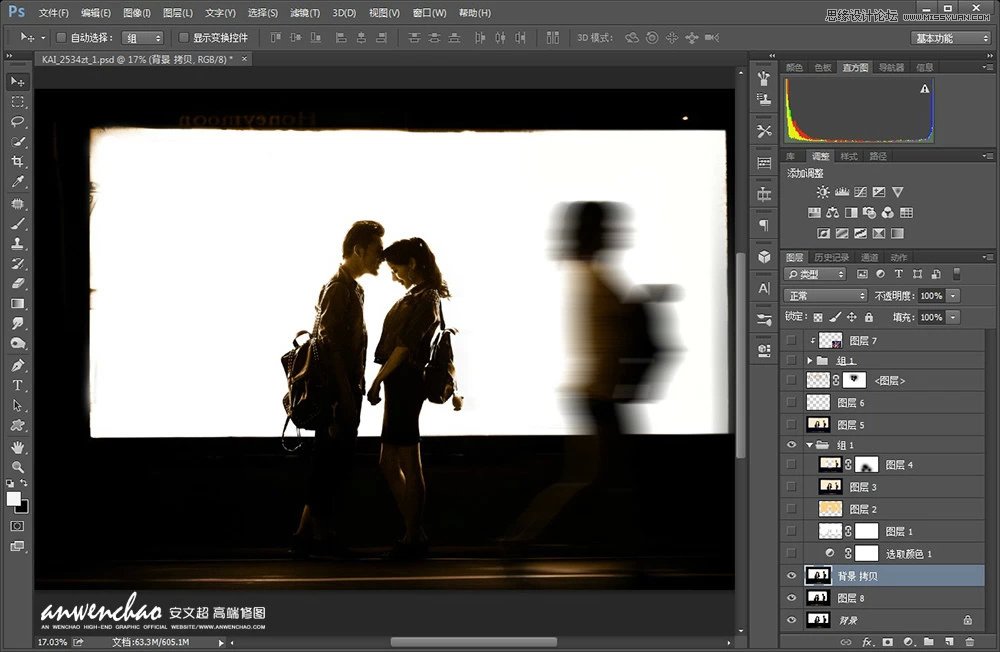This screenshot has width=1000, height=652.
Task: Hide the 背景 拷贝 layer
Action: 791,575
